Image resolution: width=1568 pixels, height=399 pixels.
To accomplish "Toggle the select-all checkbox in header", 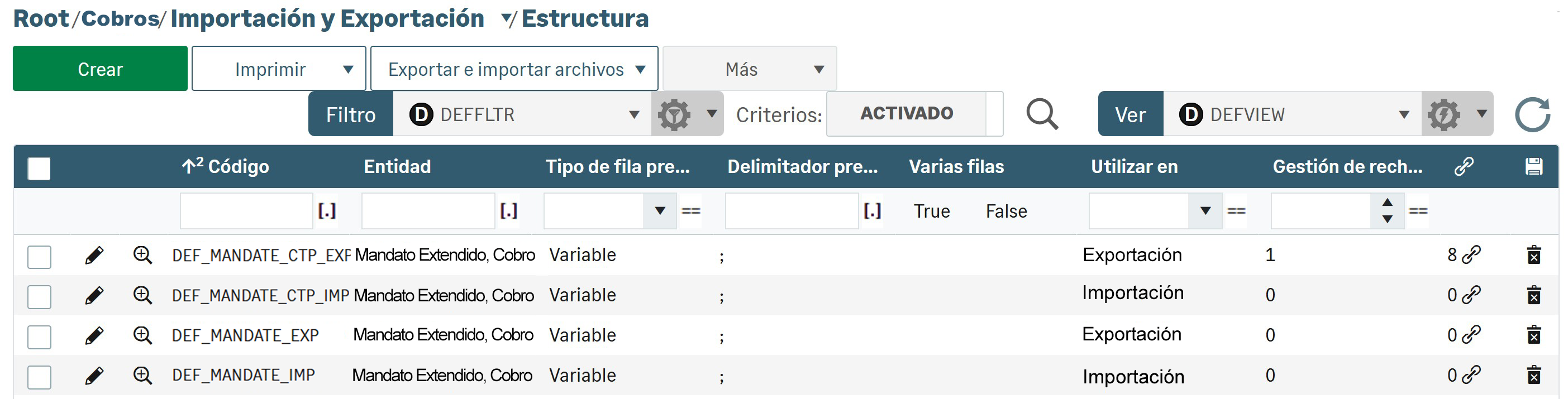I will tap(40, 168).
